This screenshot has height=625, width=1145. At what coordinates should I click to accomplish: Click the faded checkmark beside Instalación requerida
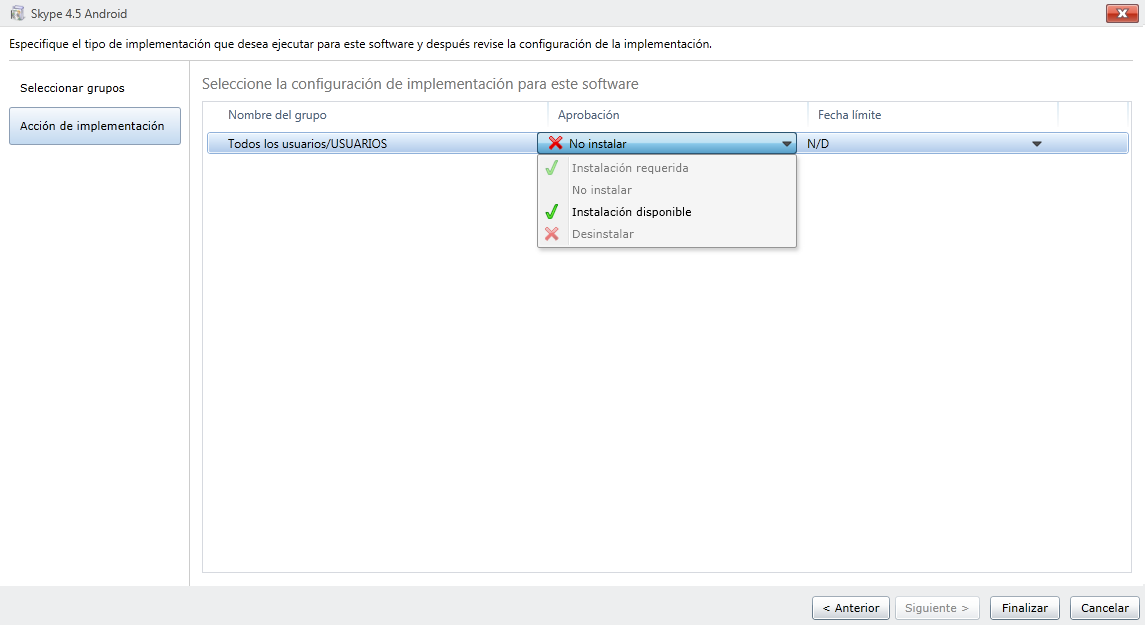[551, 168]
